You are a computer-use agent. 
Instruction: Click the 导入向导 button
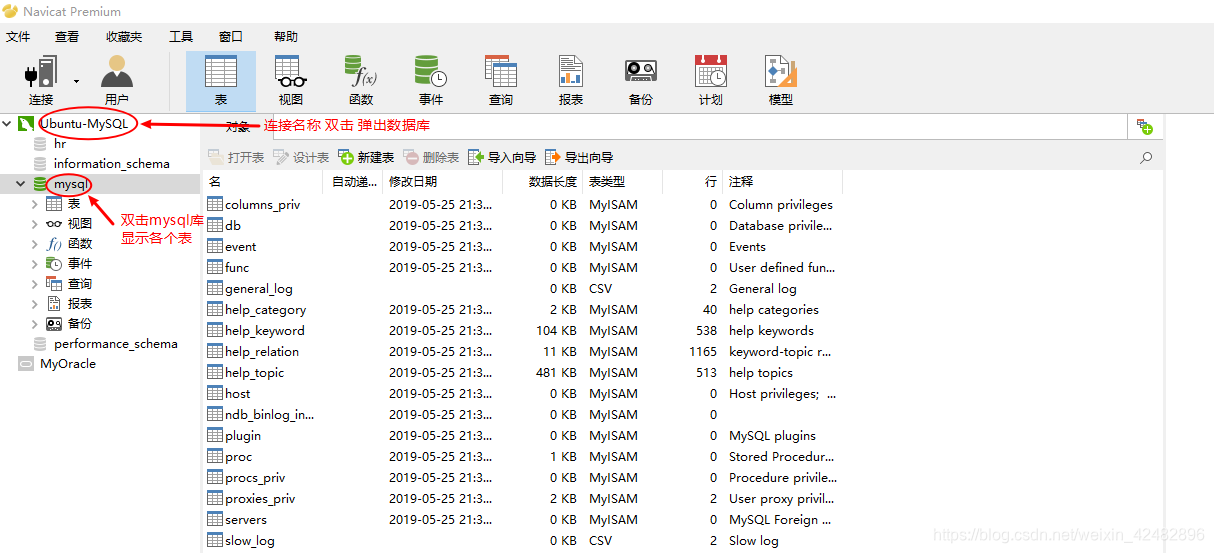(502, 158)
